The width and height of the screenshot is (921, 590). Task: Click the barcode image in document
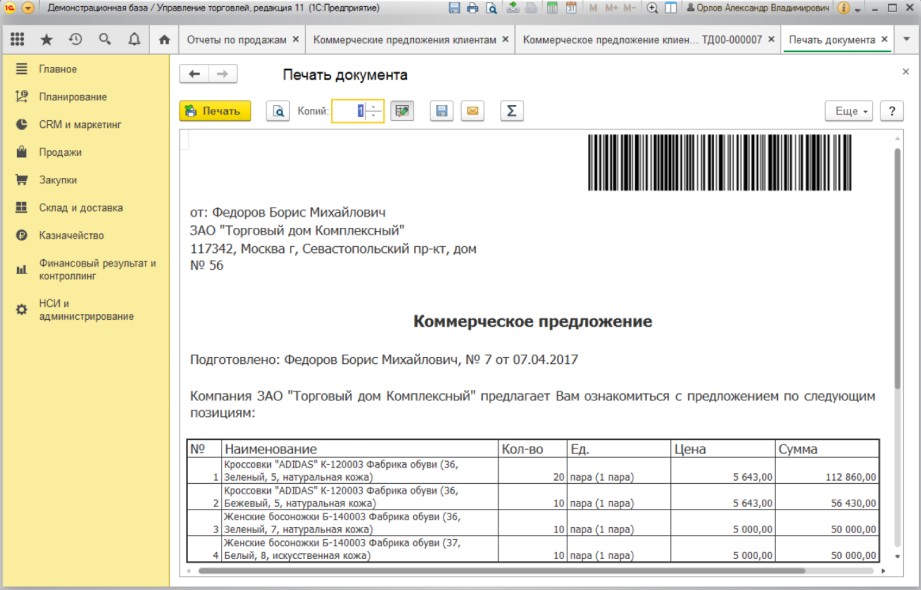pos(720,162)
